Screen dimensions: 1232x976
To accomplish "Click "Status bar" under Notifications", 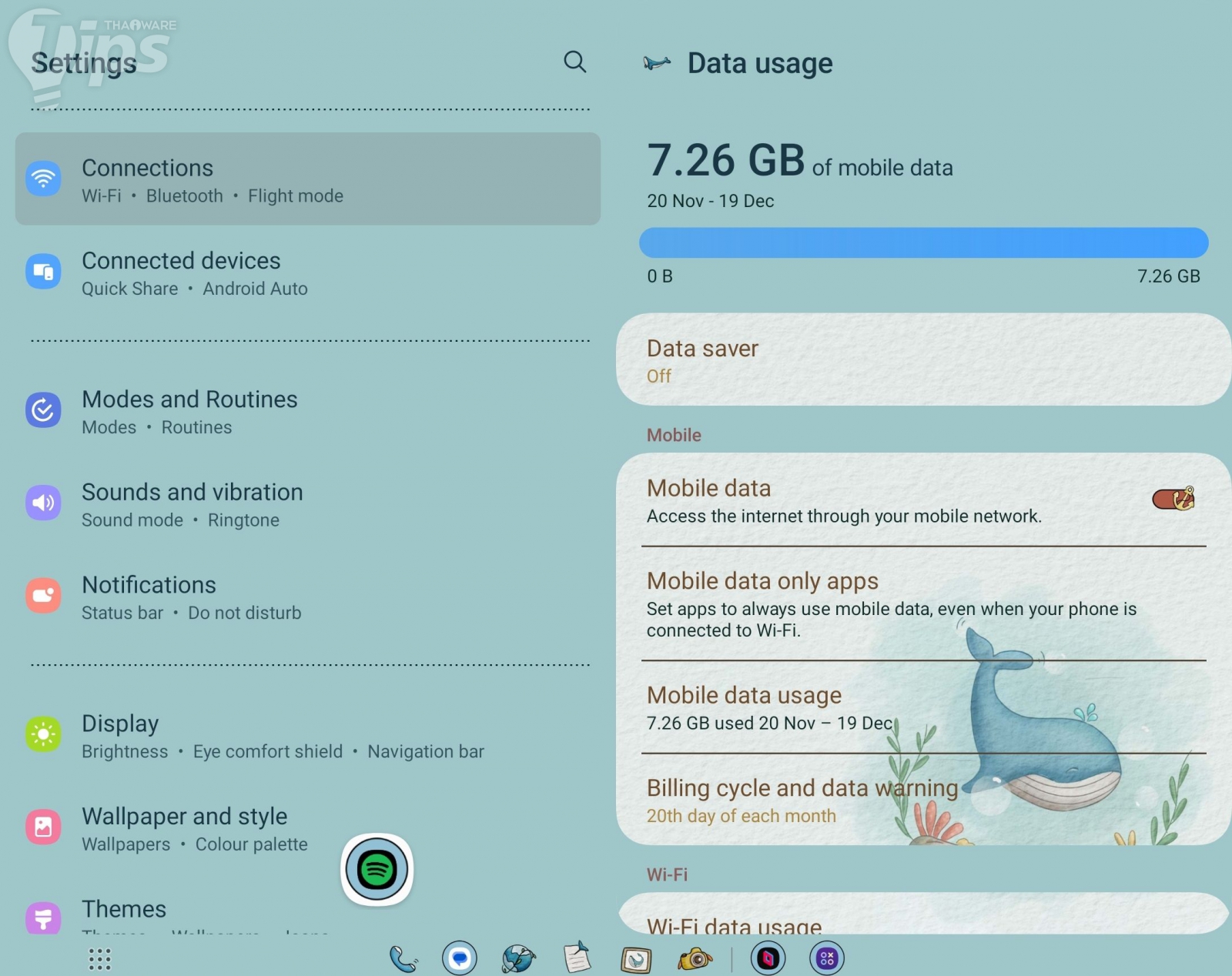I will click(122, 613).
